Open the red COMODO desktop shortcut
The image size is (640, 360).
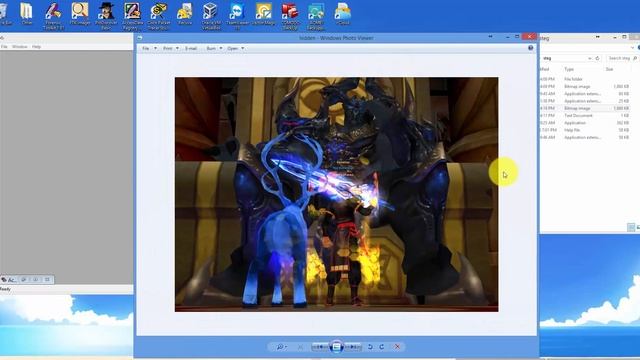click(290, 16)
